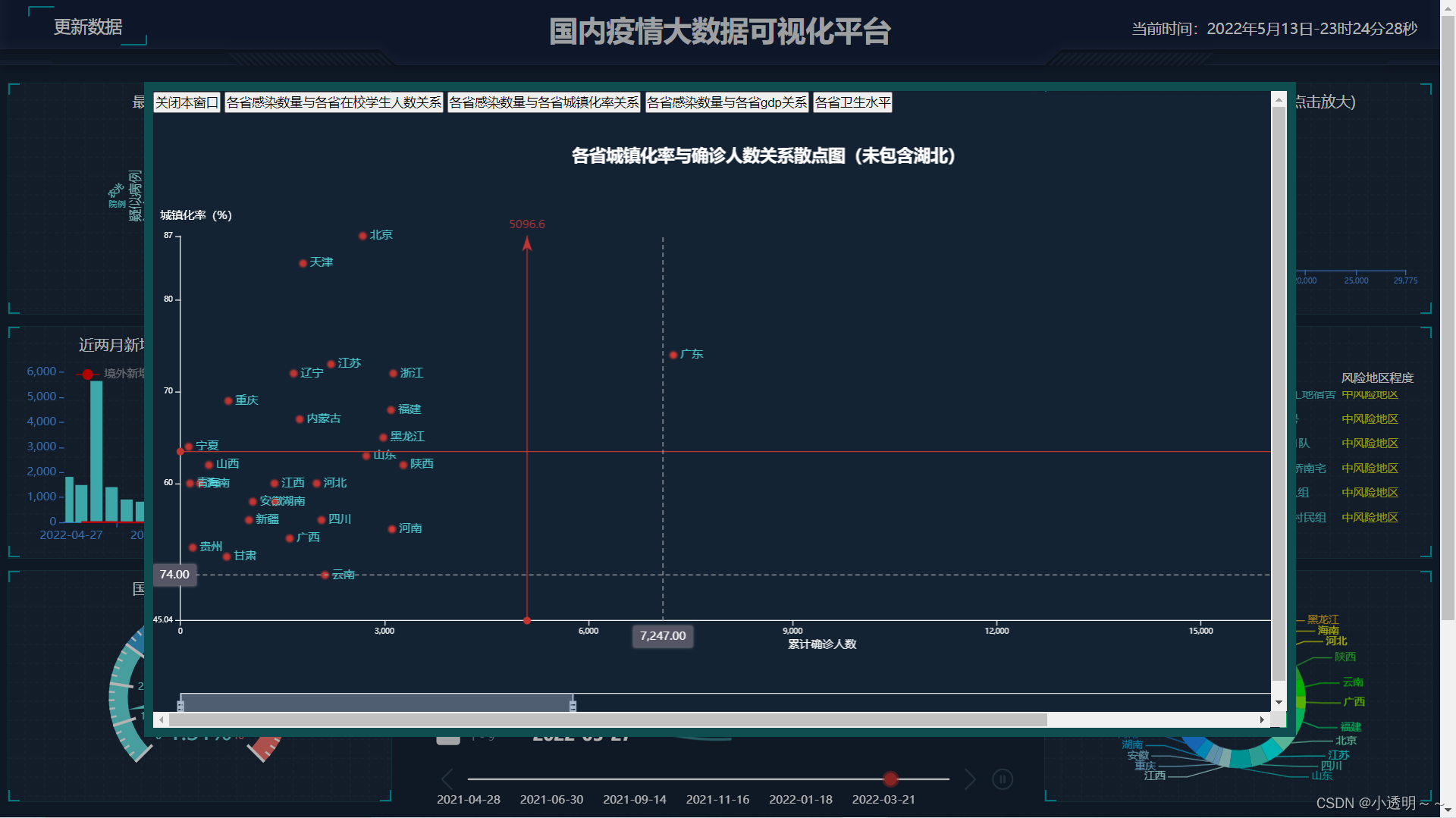The height and width of the screenshot is (818, 1456).
Task: Click 陕西 label in pie chart
Action: [x=1345, y=657]
